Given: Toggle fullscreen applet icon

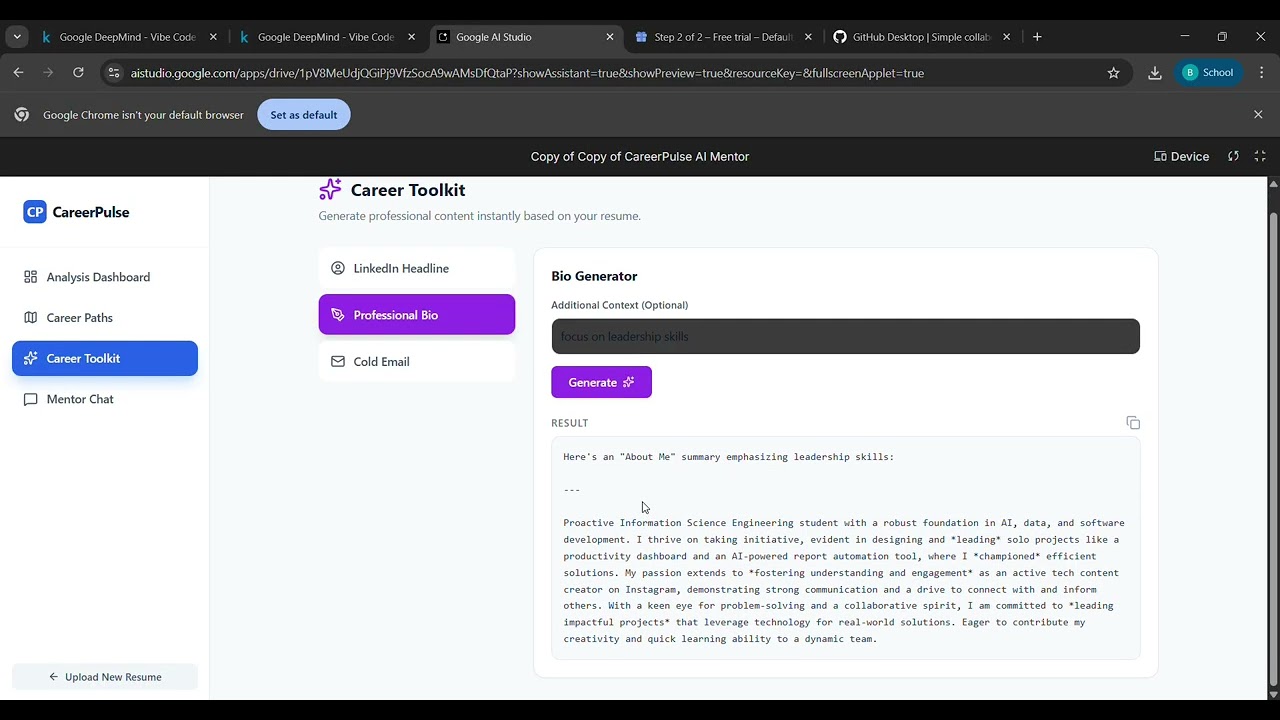Looking at the screenshot, I should point(1260,156).
